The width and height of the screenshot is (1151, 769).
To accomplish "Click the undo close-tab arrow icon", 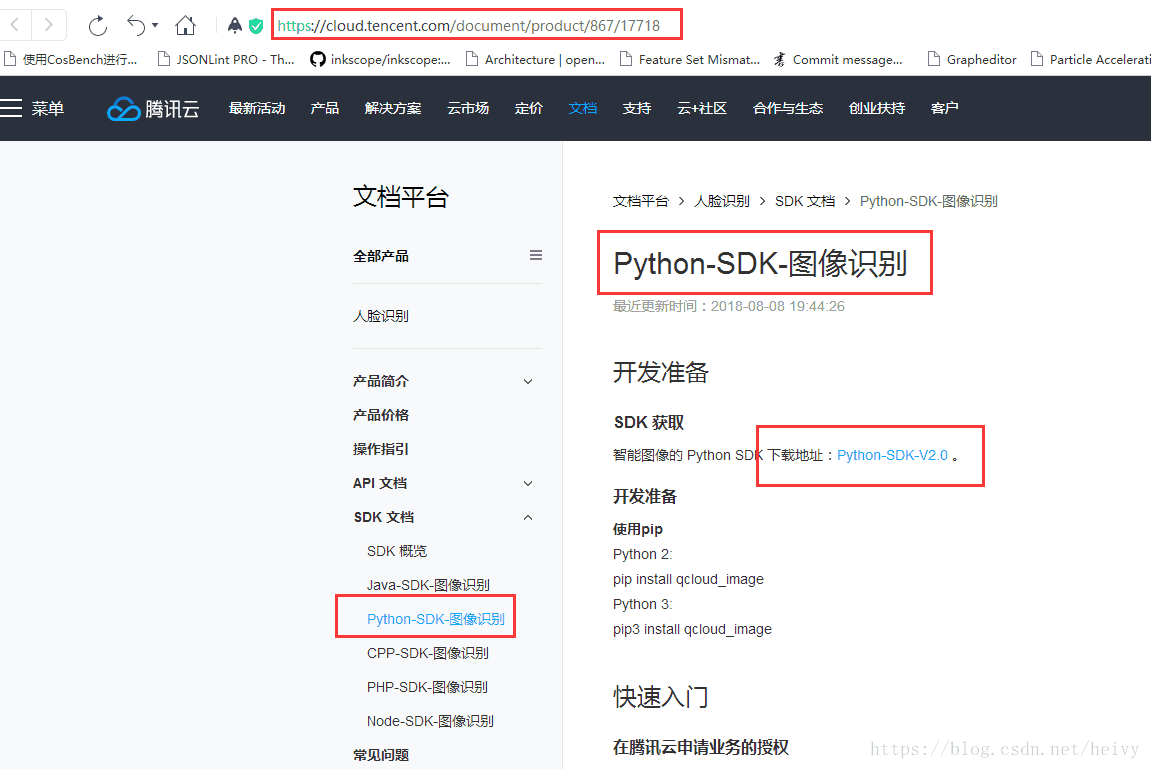I will click(x=136, y=26).
